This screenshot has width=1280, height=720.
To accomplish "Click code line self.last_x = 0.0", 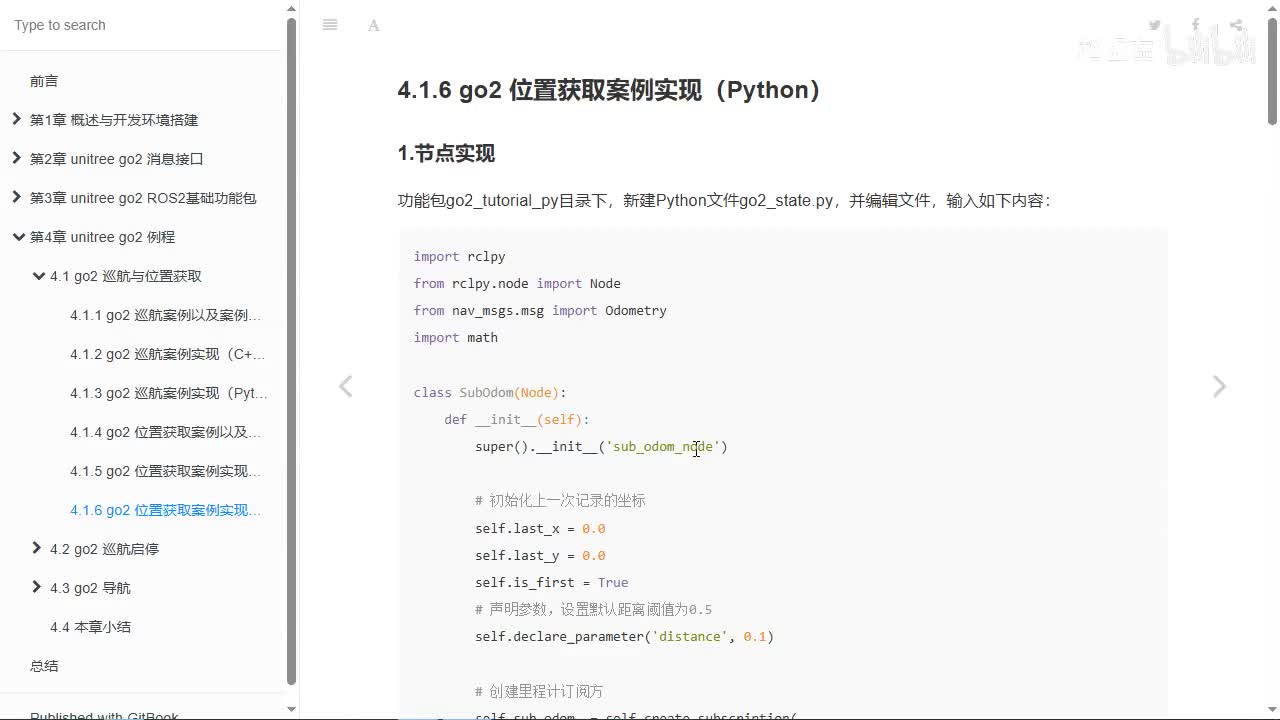I will tap(540, 529).
